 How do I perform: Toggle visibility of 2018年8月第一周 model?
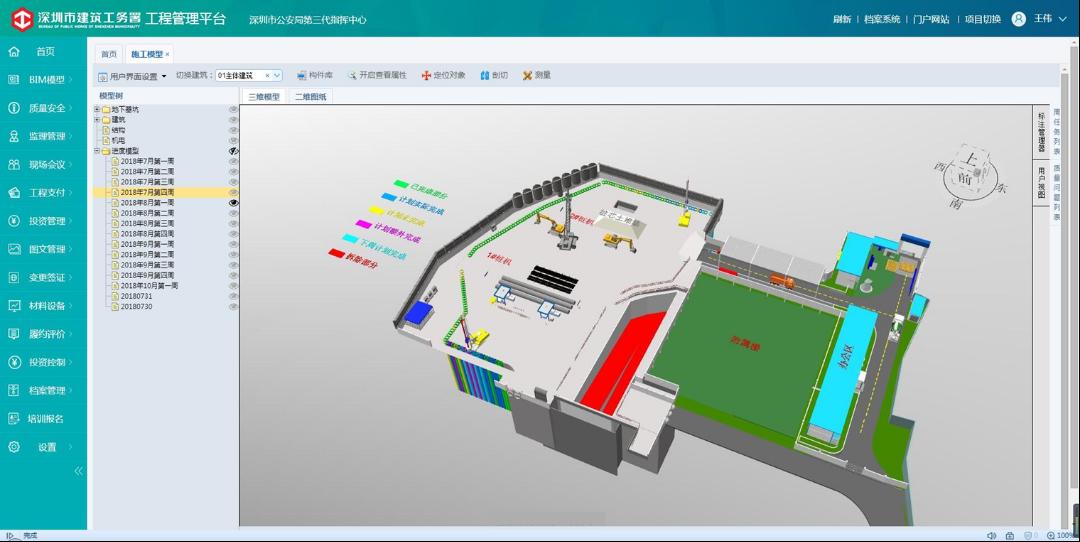(x=234, y=203)
